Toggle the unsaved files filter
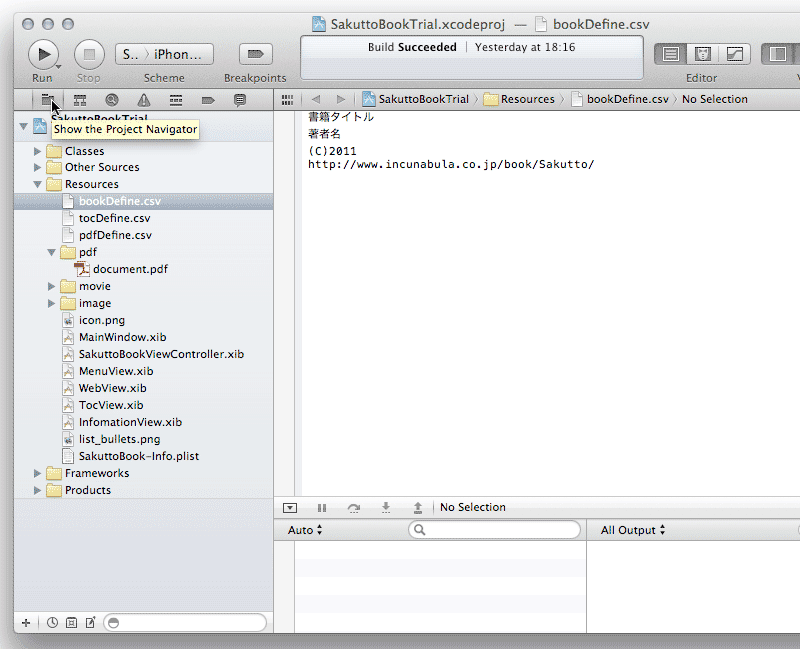This screenshot has width=800, height=649. (91, 622)
